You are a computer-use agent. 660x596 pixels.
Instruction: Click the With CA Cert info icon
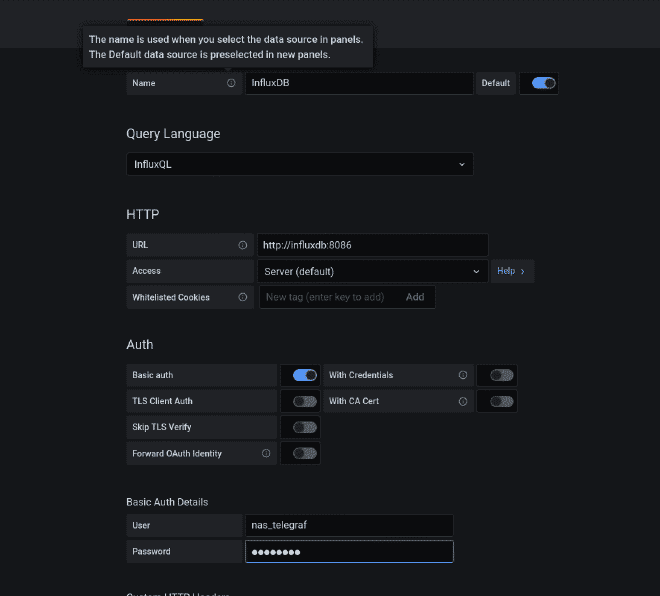coord(463,402)
